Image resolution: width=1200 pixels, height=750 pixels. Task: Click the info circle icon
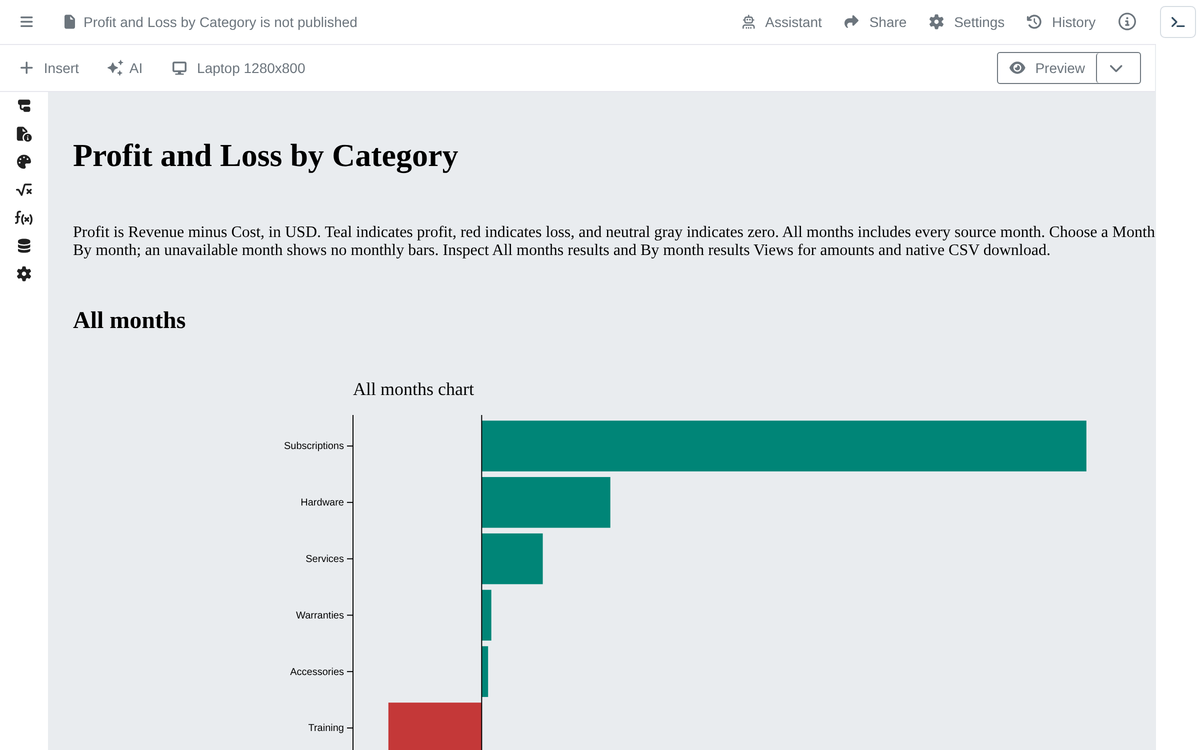(1127, 22)
